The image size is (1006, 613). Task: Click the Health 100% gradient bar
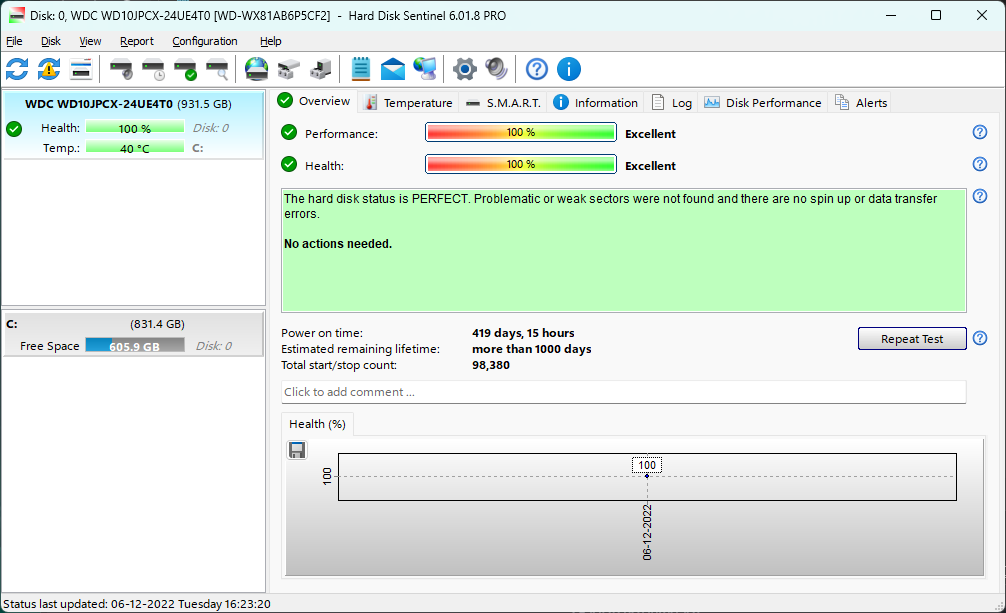(520, 165)
